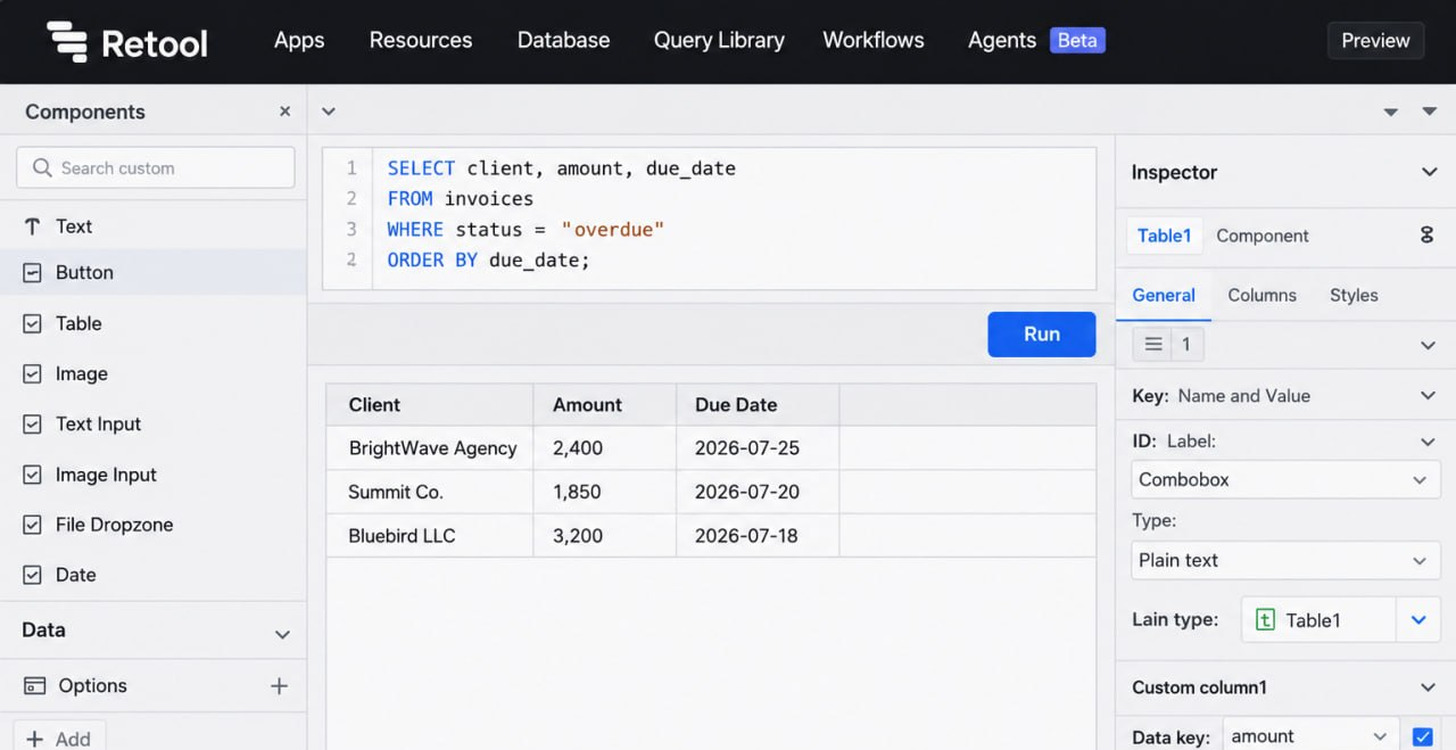Viewport: 1456px width, 750px height.
Task: Select the Date component icon
Action: [32, 575]
